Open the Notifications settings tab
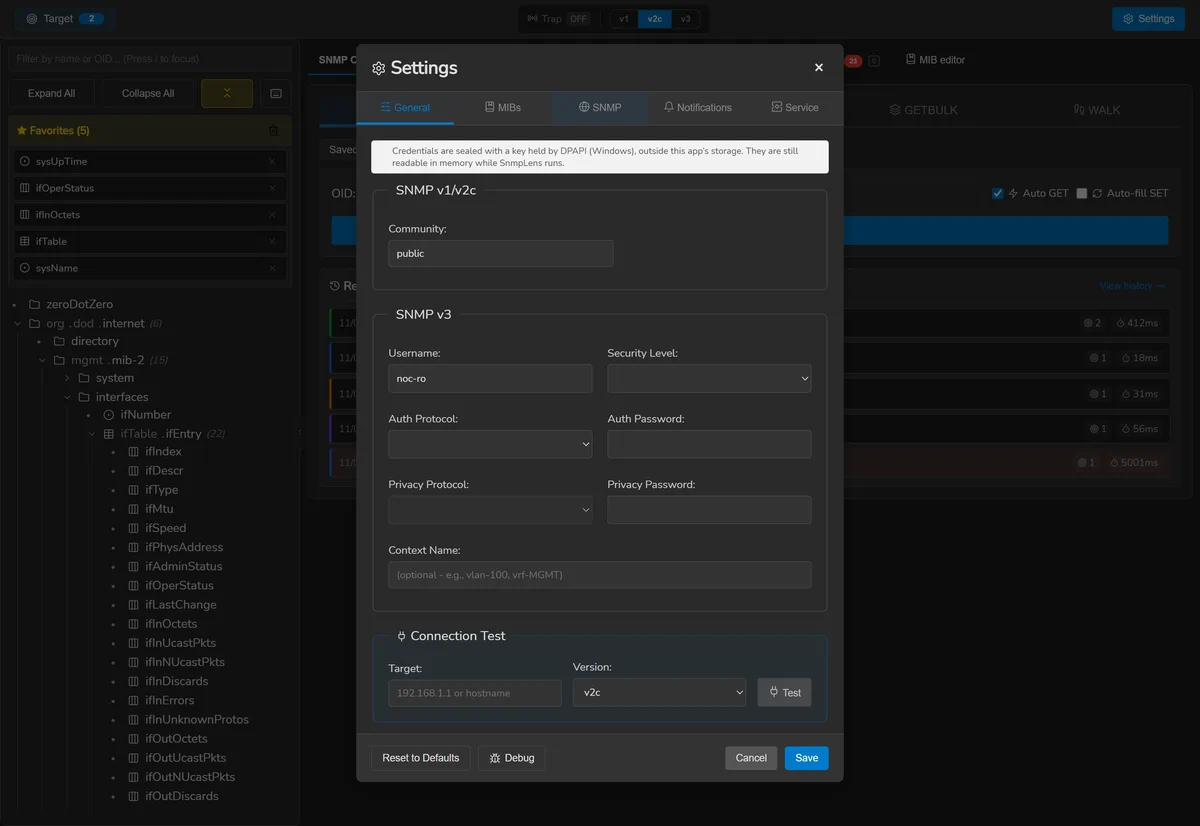Image resolution: width=1200 pixels, height=826 pixels. [697, 107]
